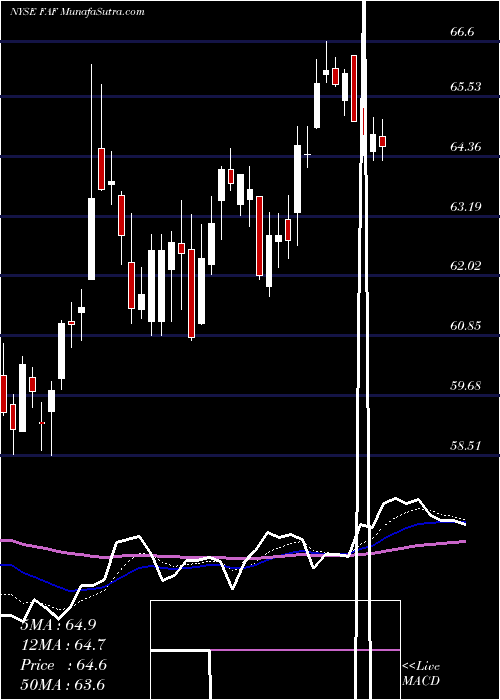500x700 pixels.
Task: Click the 59.68 price axis label
Action: [466, 385]
